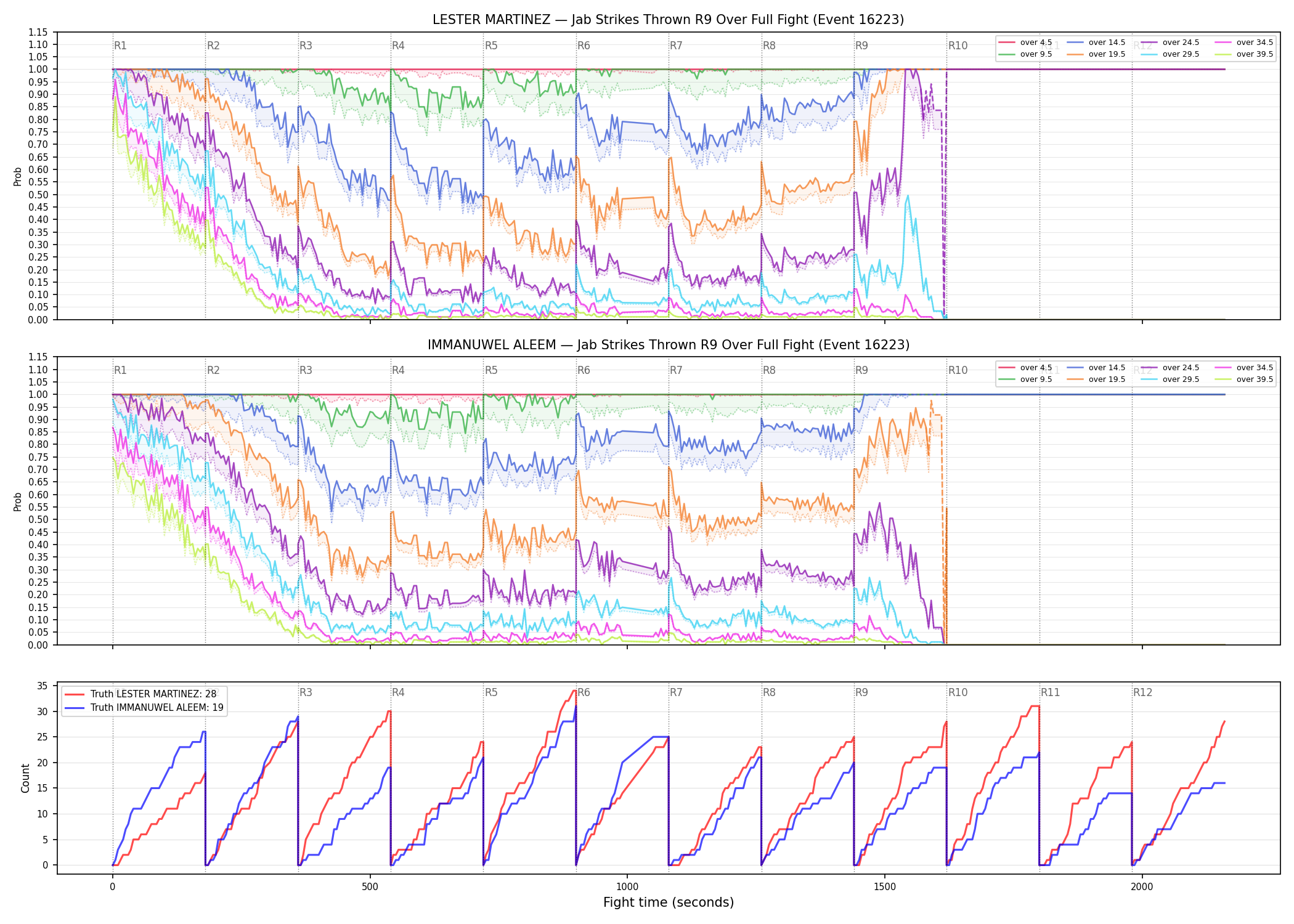Click the LESTER MARTINEZ chart title

tap(668, 20)
